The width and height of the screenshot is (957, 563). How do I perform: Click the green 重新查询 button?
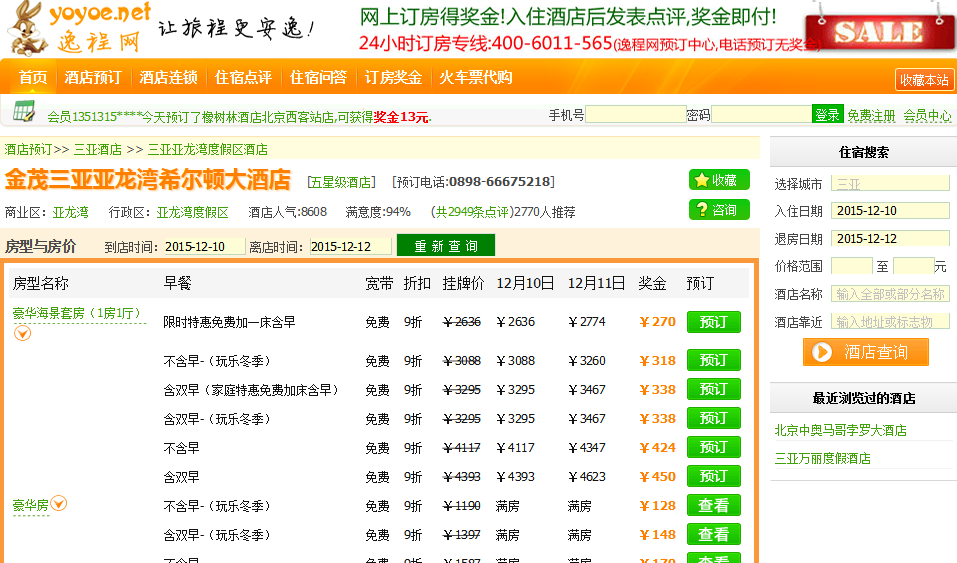pos(445,246)
